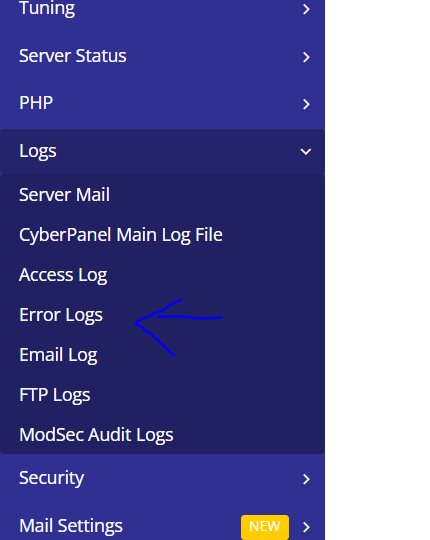Open Server Mail logs
Viewport: 430px width, 540px height.
64,195
